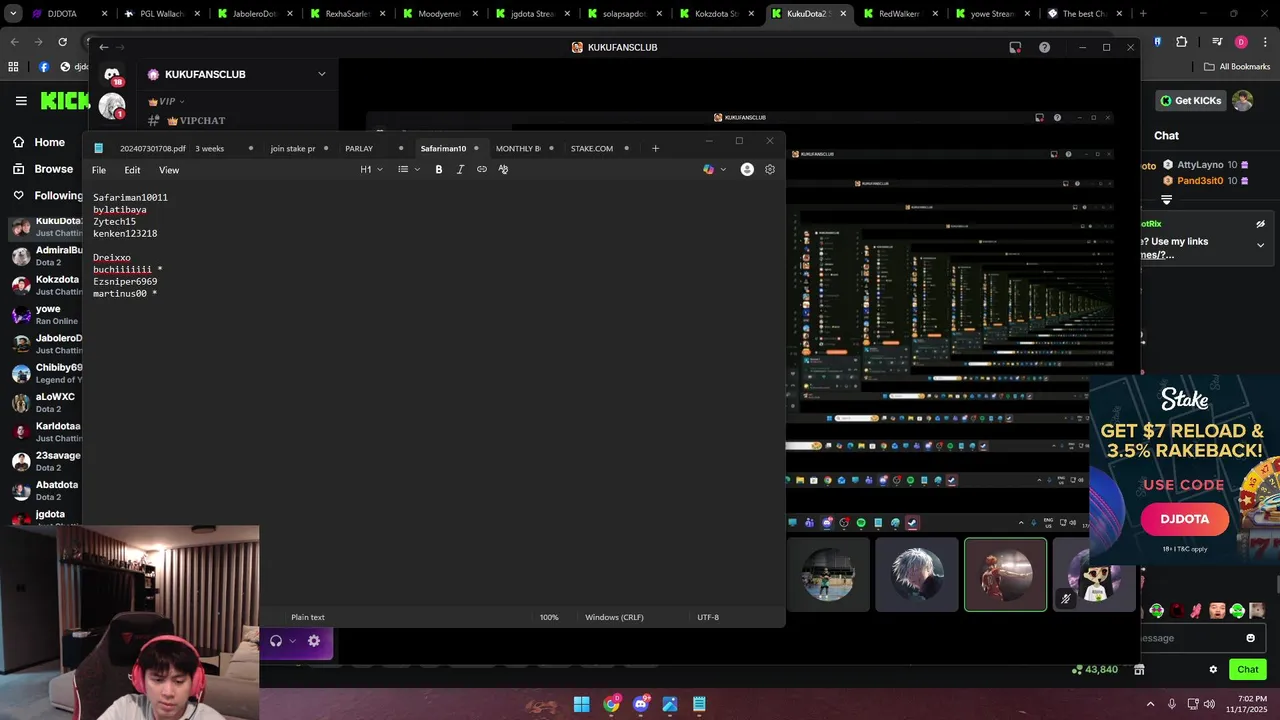Collapse the VIP category in Discord
1280x720 pixels.
tap(166, 101)
